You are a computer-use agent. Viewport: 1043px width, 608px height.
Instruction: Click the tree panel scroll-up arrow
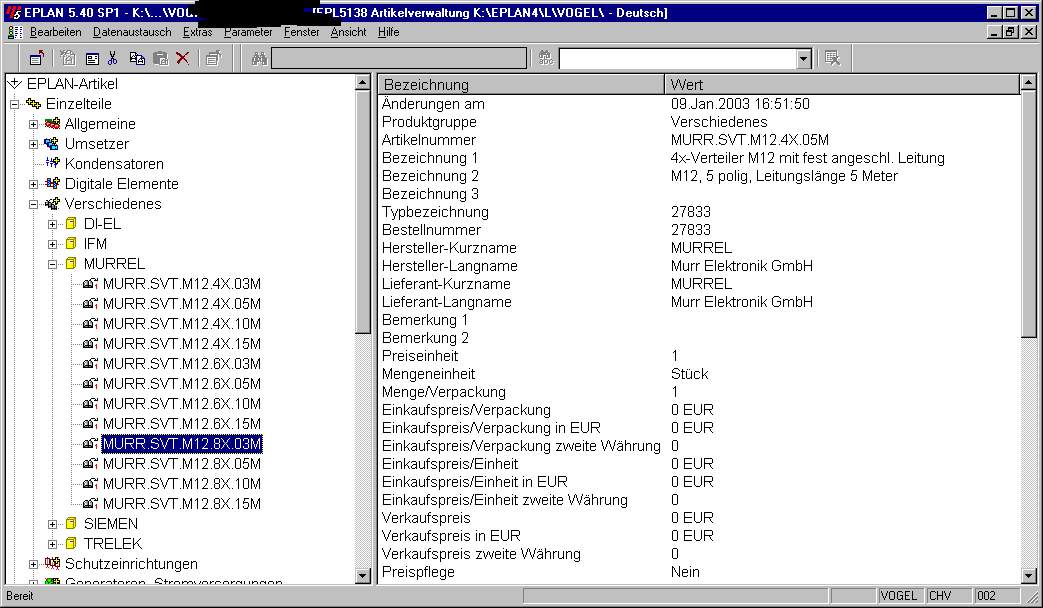tap(363, 82)
